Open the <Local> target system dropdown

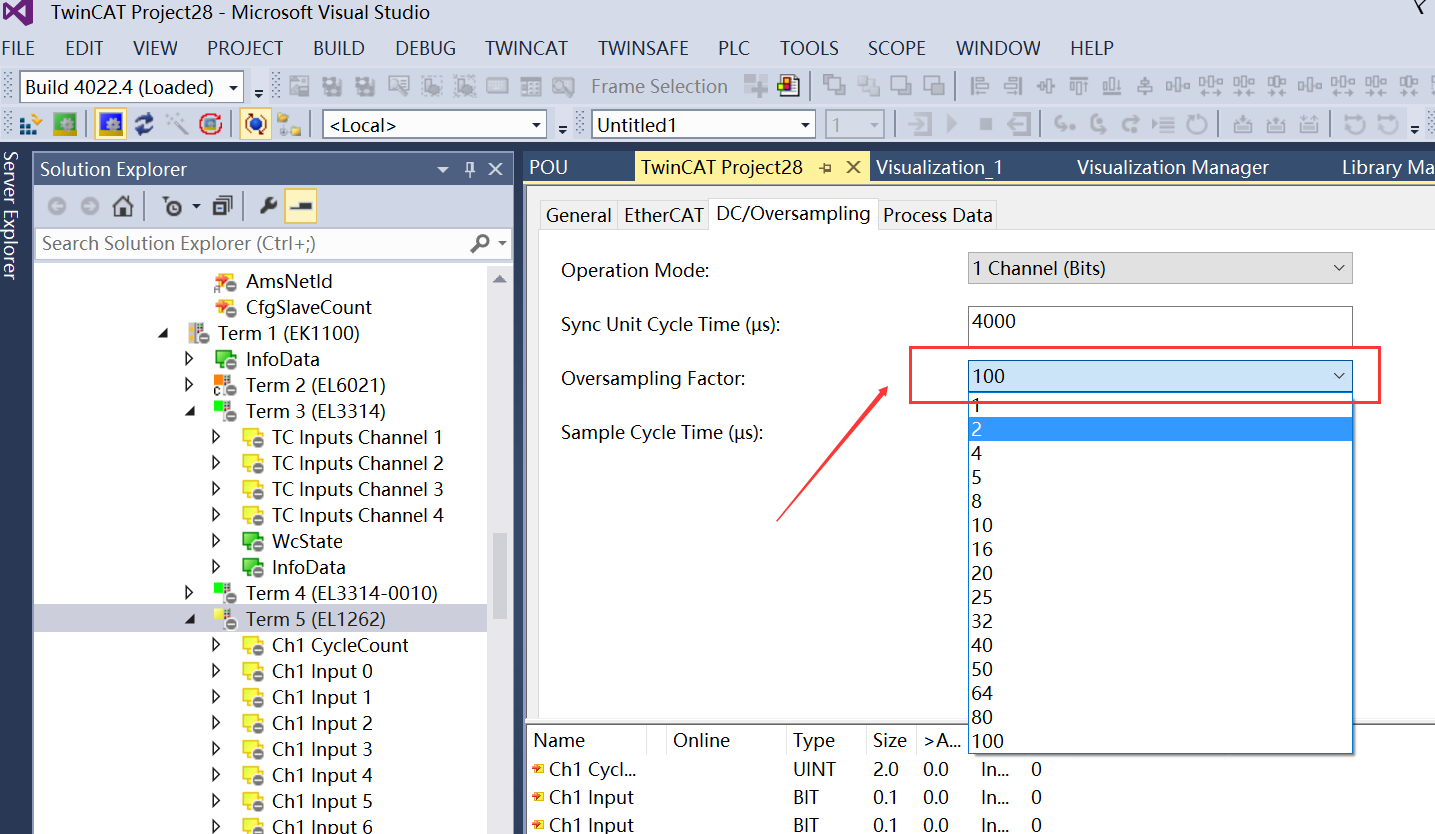pos(536,125)
